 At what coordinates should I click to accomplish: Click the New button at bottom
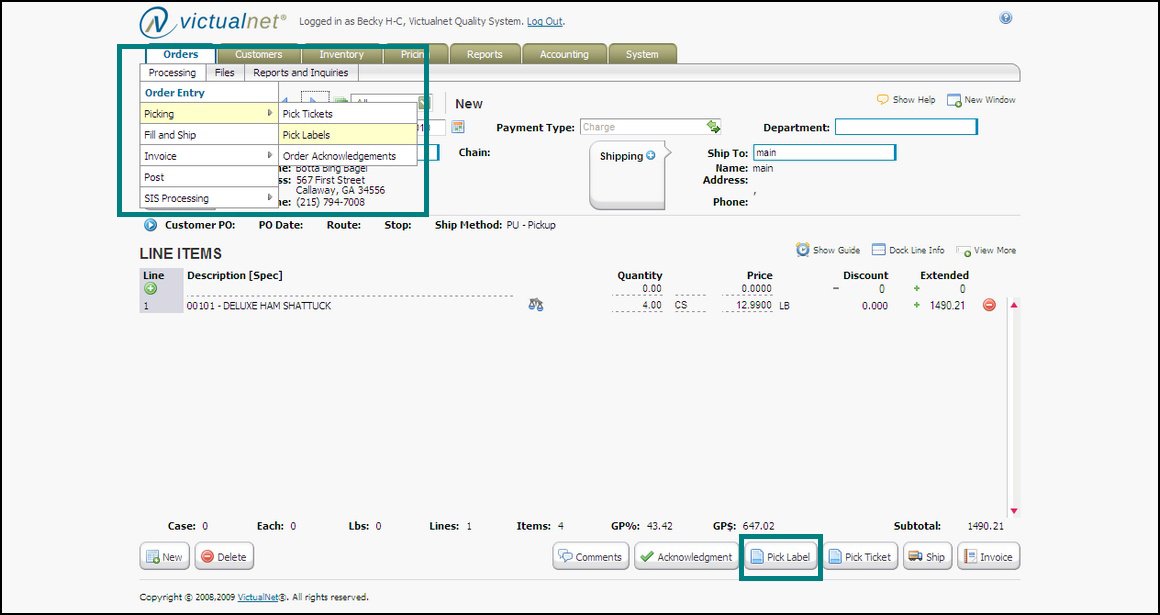click(x=164, y=557)
